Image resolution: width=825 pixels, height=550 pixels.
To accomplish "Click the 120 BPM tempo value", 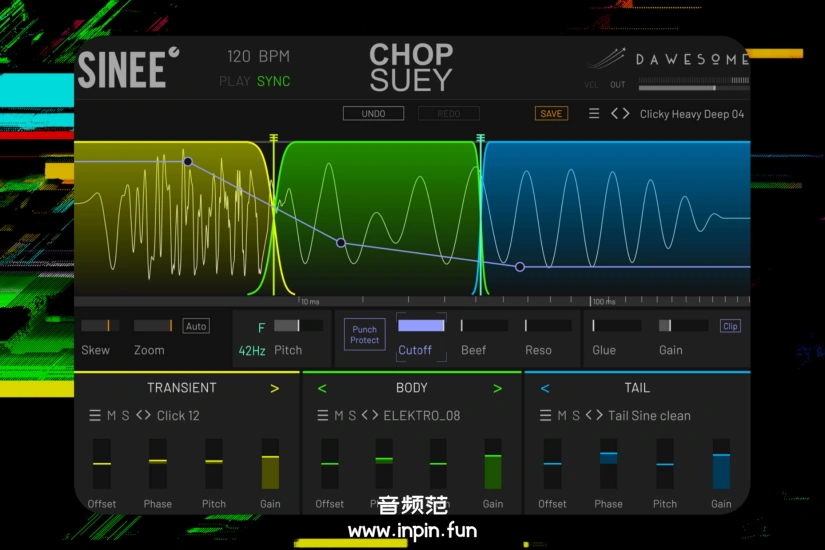I will point(258,56).
